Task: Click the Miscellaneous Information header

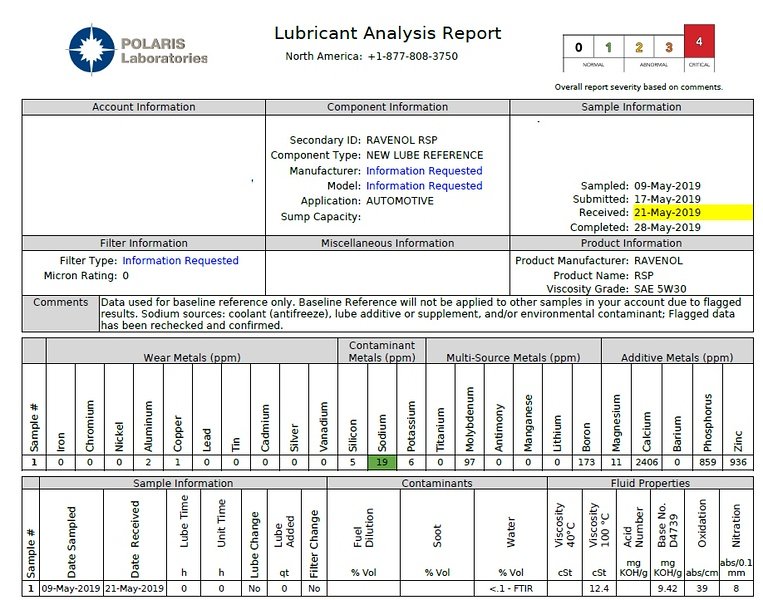Action: pyautogui.click(x=387, y=243)
